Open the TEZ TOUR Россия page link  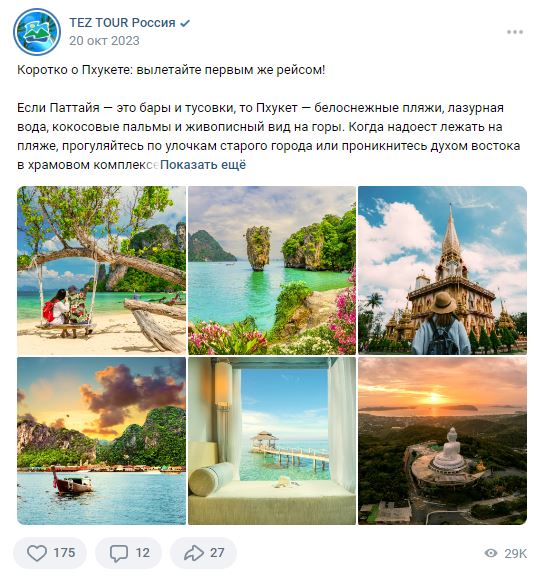(x=122, y=23)
